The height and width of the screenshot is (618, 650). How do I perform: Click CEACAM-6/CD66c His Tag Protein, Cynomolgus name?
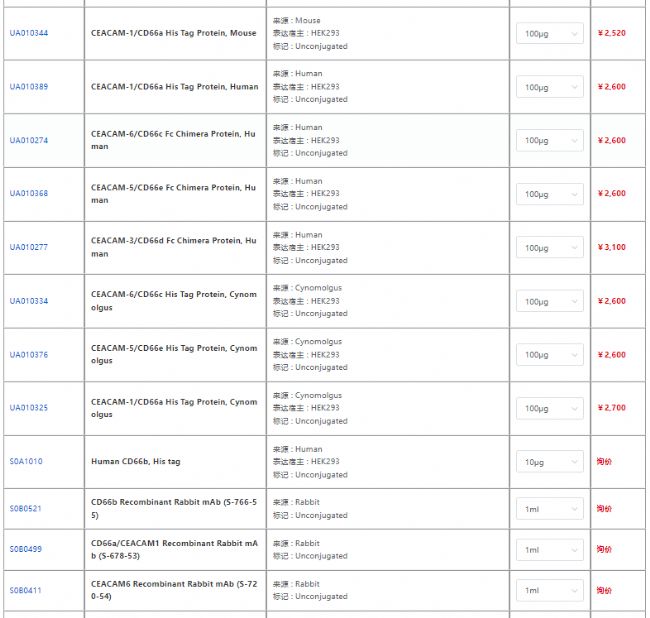(173, 301)
